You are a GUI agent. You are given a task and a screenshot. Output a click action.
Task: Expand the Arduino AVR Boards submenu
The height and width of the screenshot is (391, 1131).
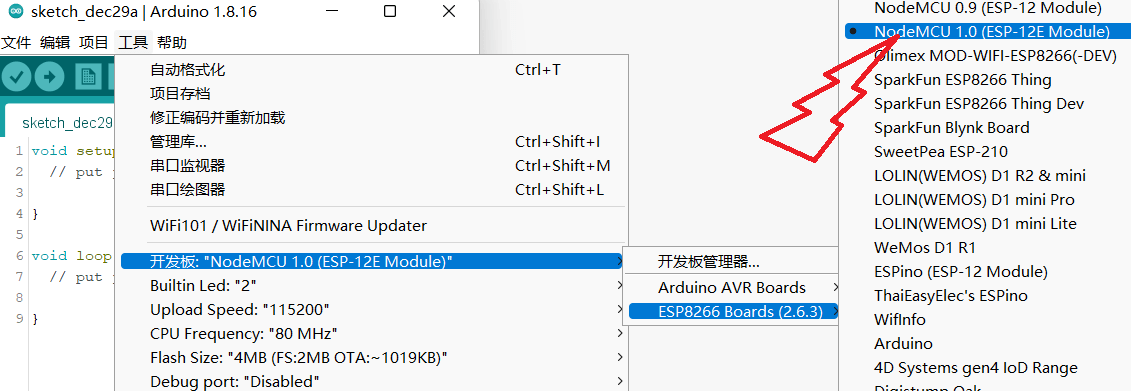tap(731, 287)
